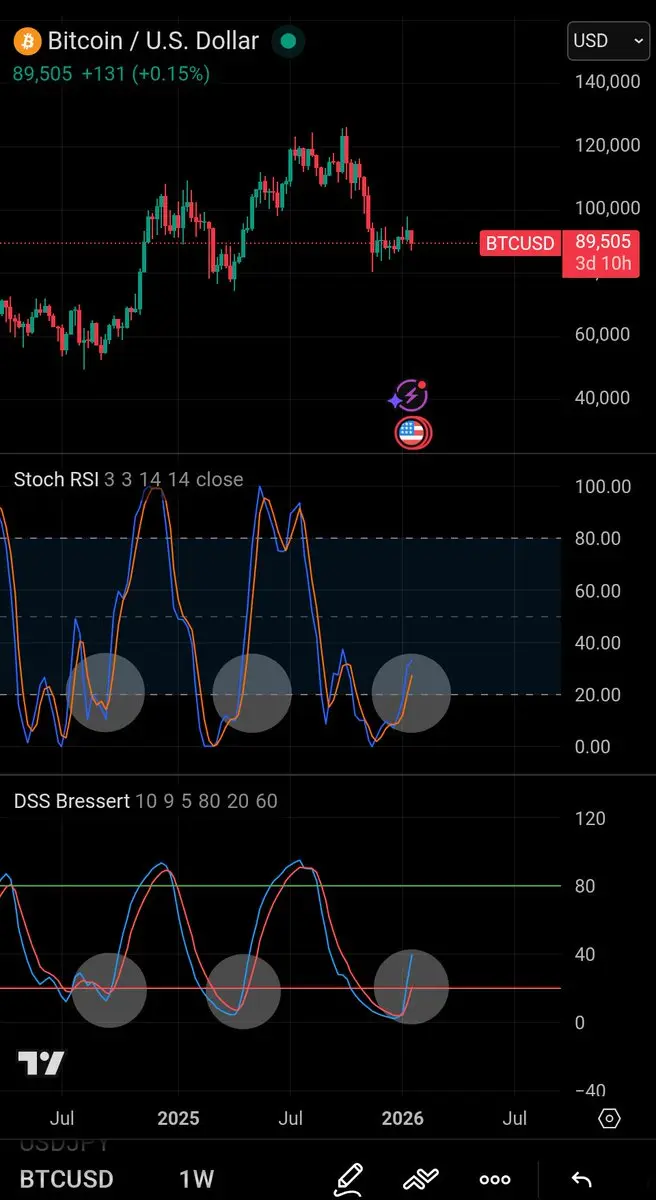This screenshot has height=1200, width=656.
Task: Tap the 89,505 current price tag
Action: click(601, 242)
